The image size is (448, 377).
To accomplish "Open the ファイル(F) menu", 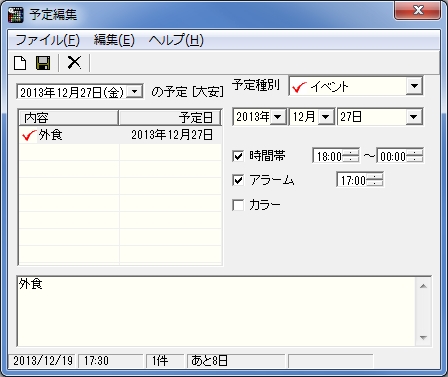I will coord(48,40).
